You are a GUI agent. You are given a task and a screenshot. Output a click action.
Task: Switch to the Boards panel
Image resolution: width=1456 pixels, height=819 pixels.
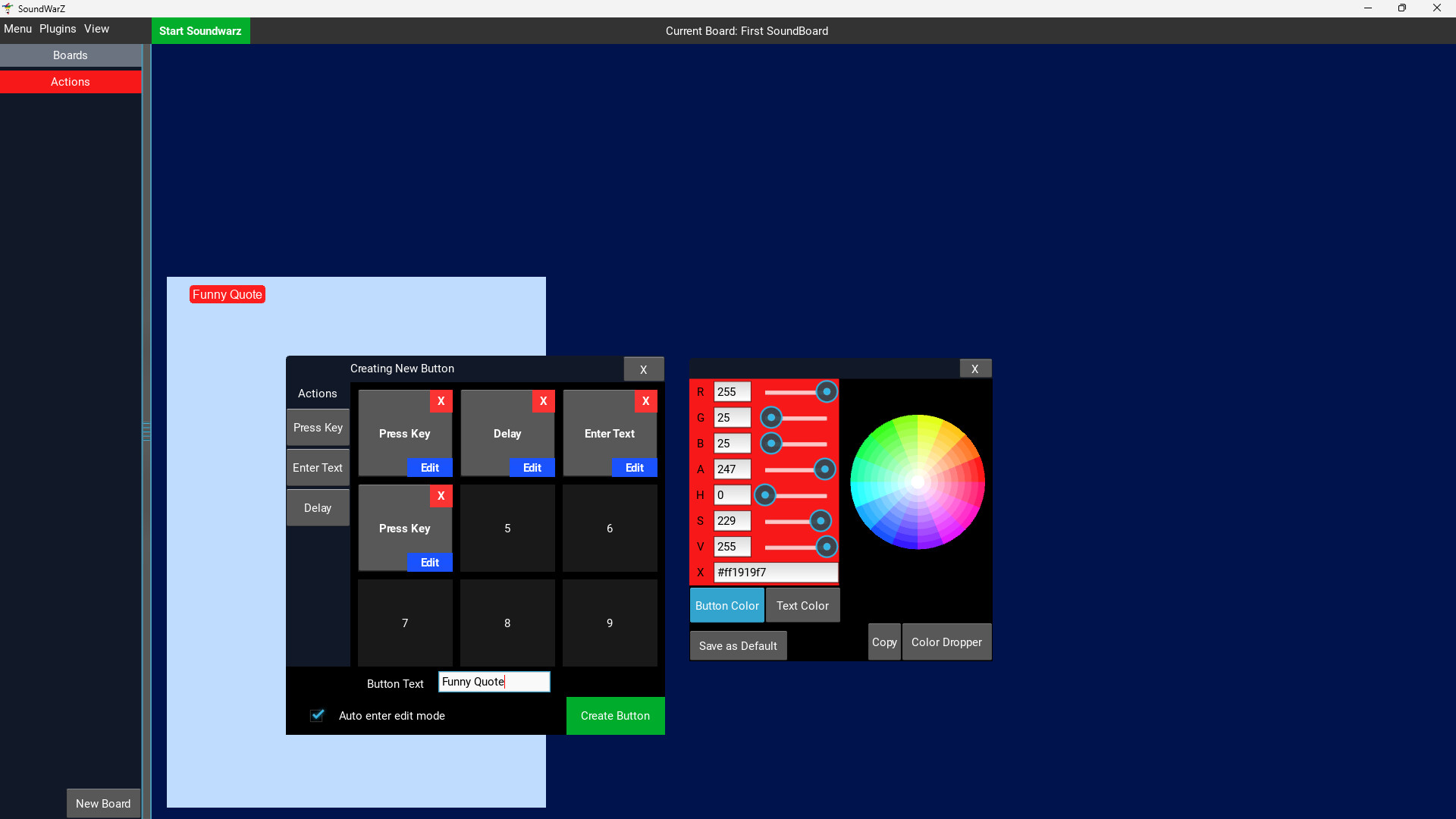pos(70,55)
